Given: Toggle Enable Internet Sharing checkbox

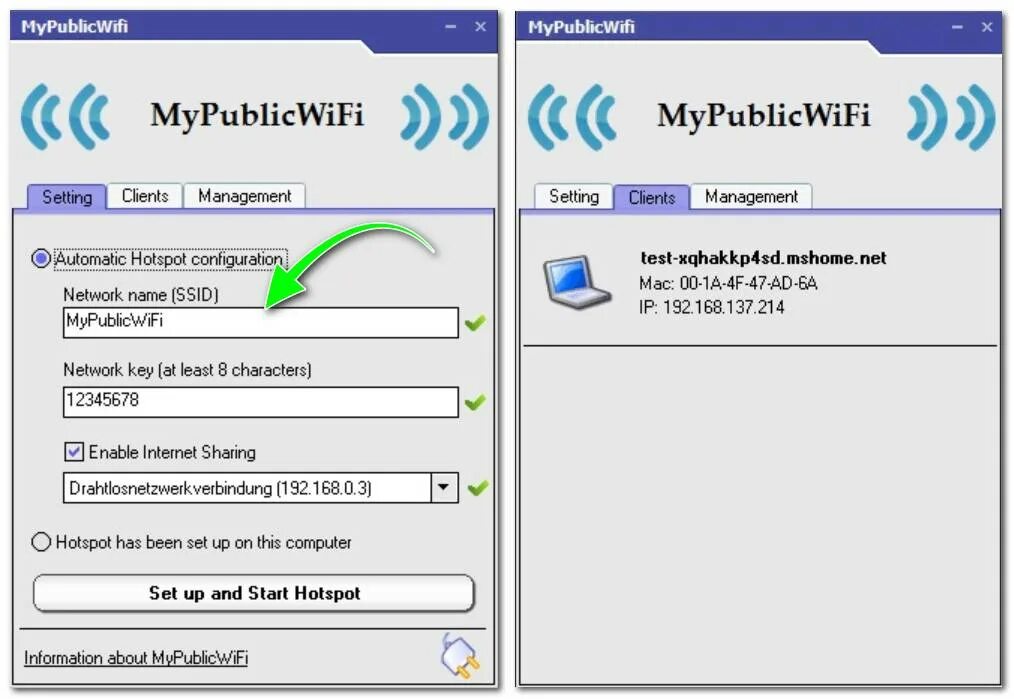Looking at the screenshot, I should 74,451.
